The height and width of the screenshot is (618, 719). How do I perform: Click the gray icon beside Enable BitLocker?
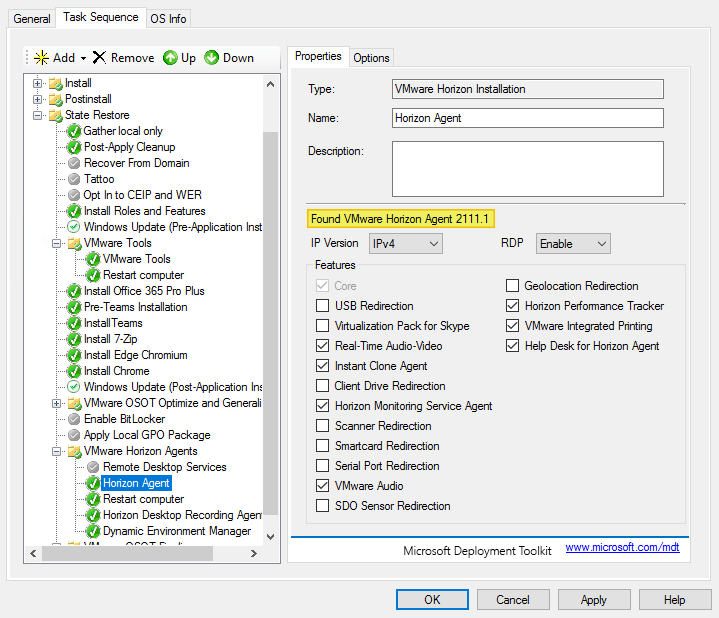point(73,419)
